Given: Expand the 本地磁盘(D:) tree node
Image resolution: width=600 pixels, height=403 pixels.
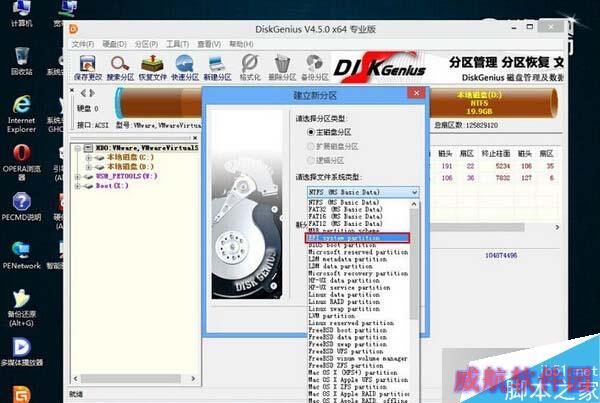Looking at the screenshot, I should click(x=89, y=167).
